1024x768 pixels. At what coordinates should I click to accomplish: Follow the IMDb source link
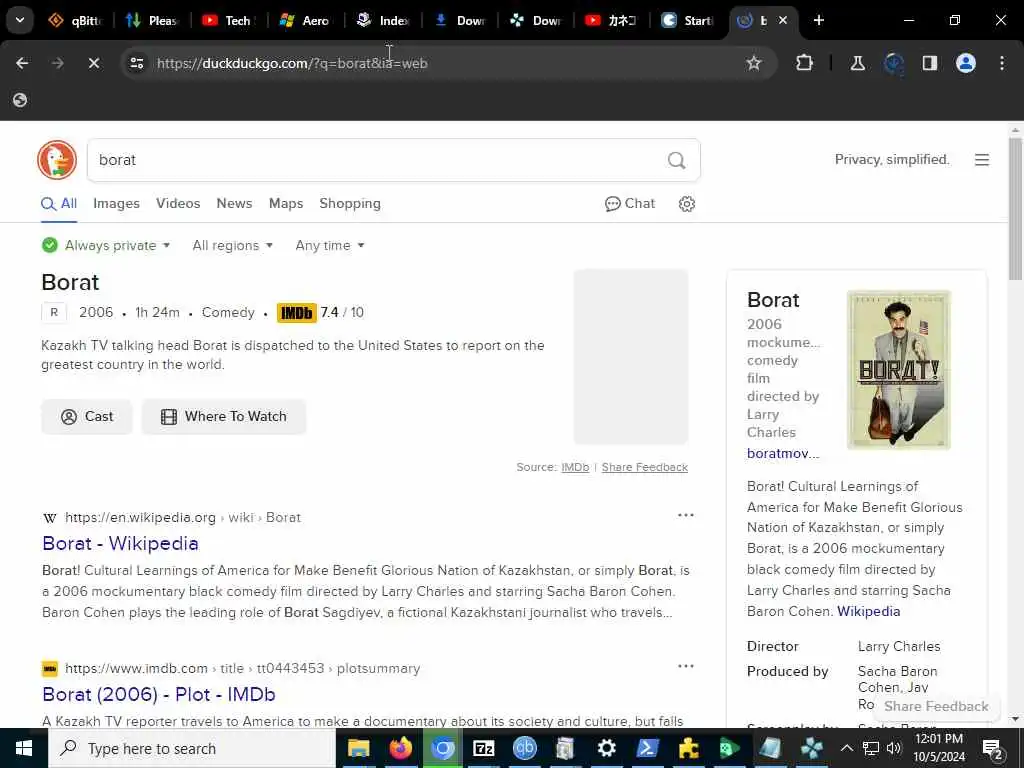[575, 468]
